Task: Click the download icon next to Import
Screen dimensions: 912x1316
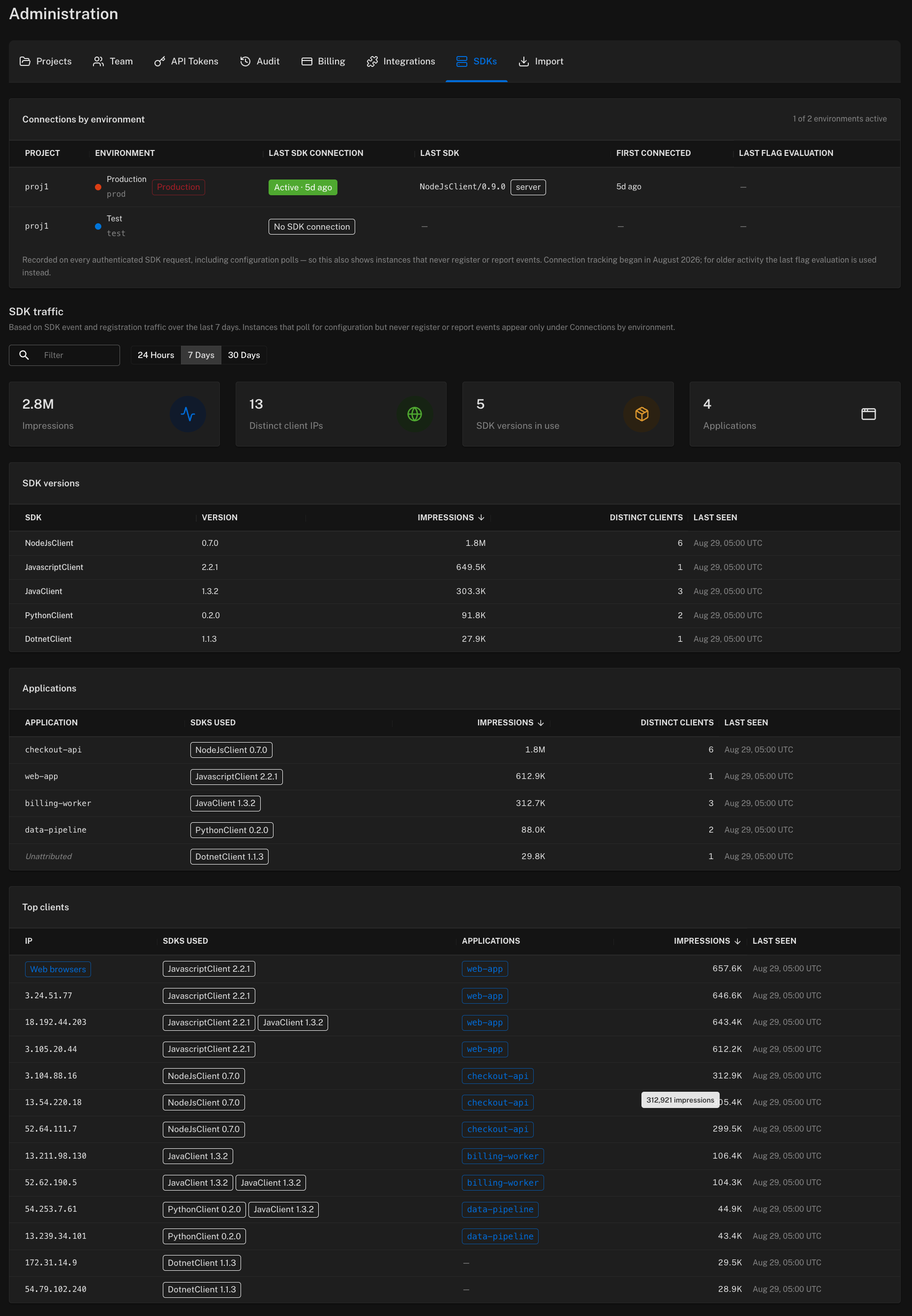Action: (x=523, y=61)
